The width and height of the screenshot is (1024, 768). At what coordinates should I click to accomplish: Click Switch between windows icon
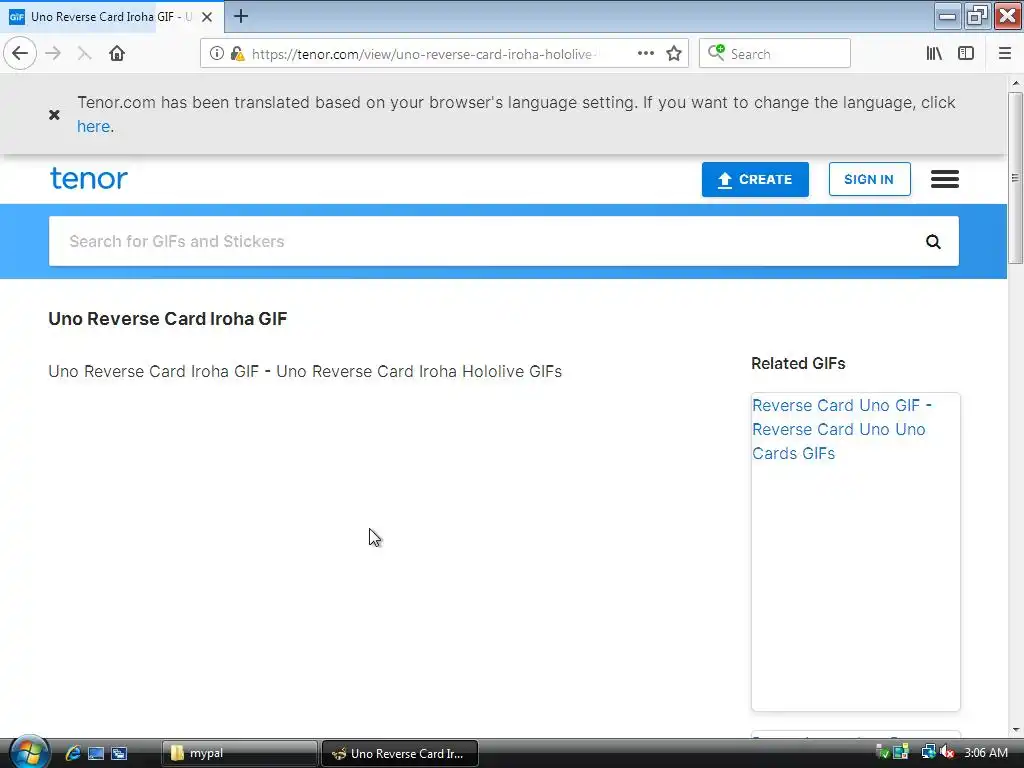[x=119, y=753]
